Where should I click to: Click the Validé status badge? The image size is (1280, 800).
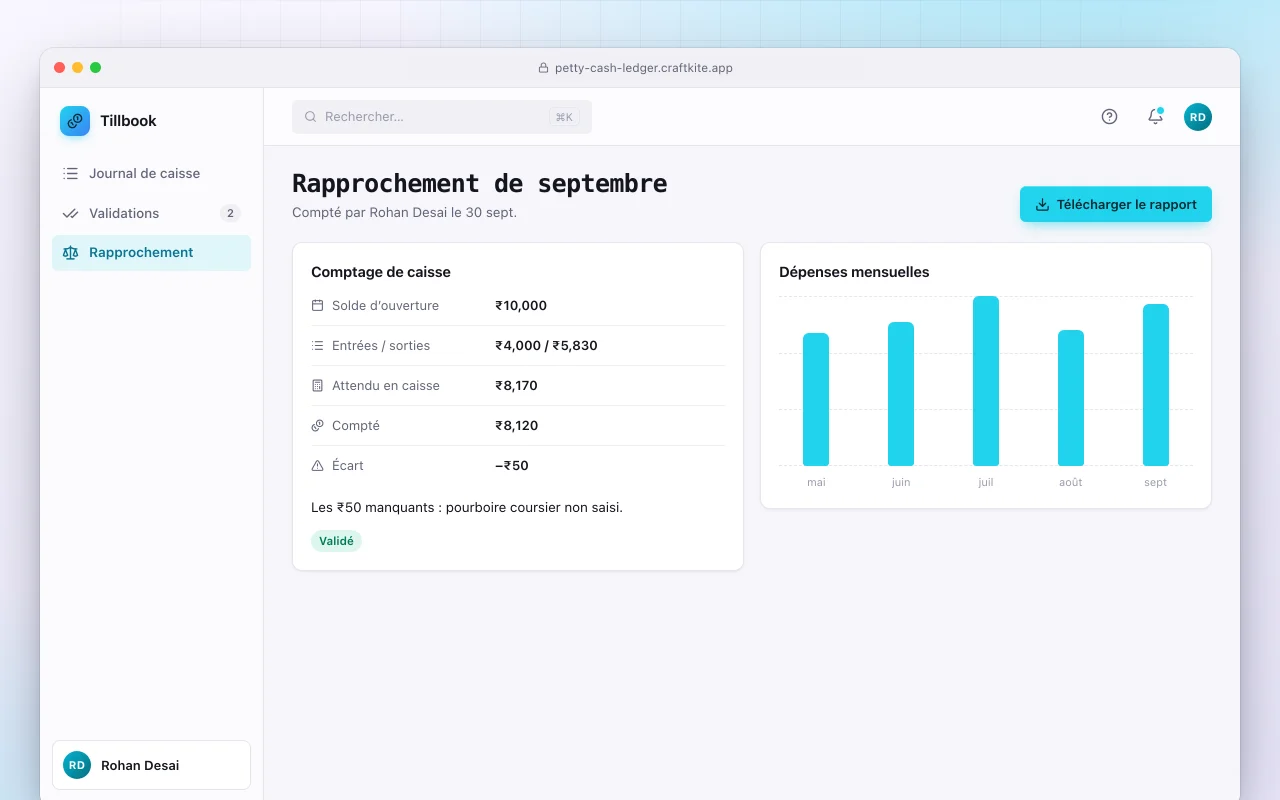(336, 541)
